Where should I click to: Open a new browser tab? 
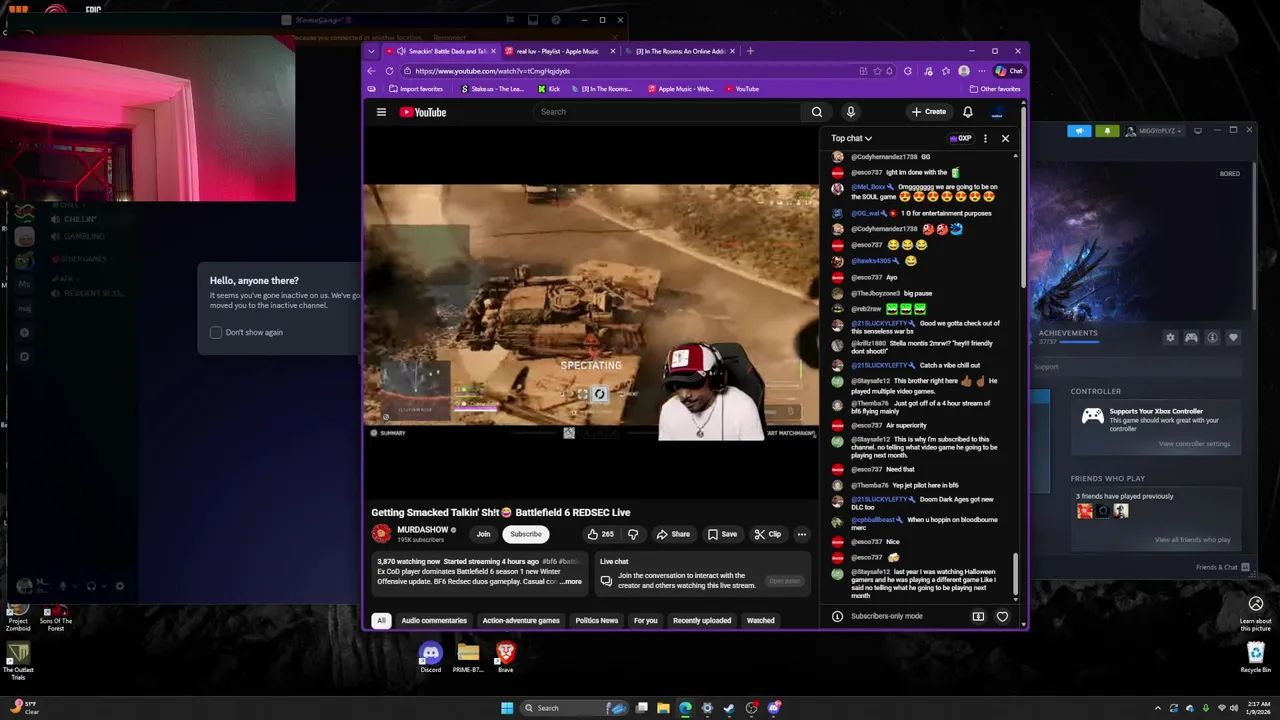pos(750,51)
